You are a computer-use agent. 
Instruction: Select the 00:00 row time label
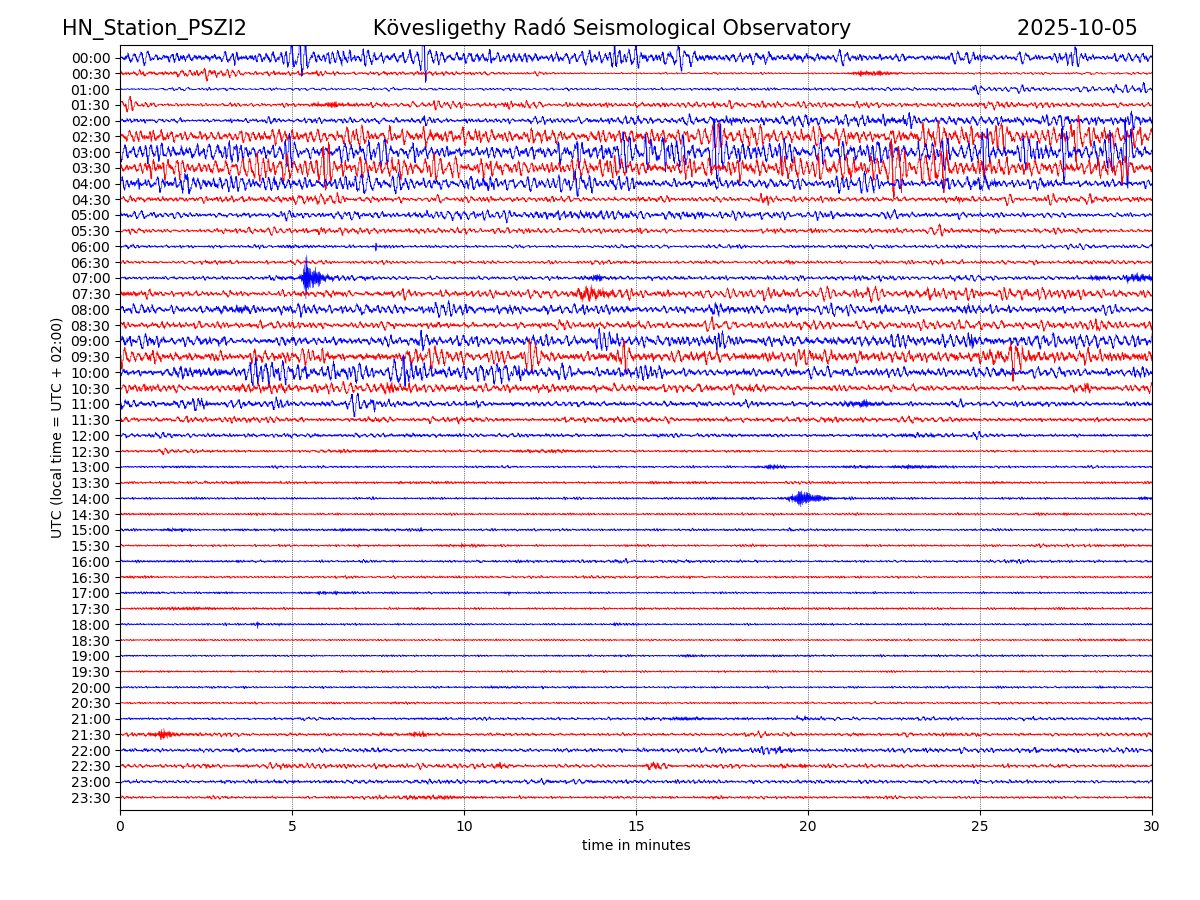(x=90, y=58)
